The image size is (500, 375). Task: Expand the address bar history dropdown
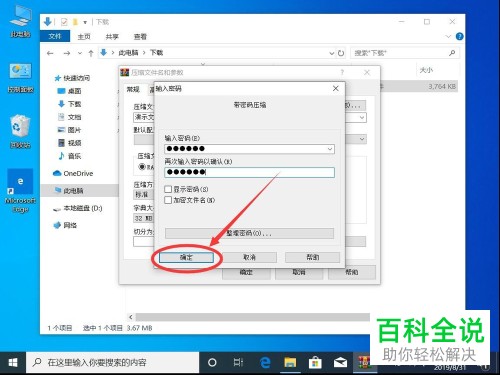point(332,53)
